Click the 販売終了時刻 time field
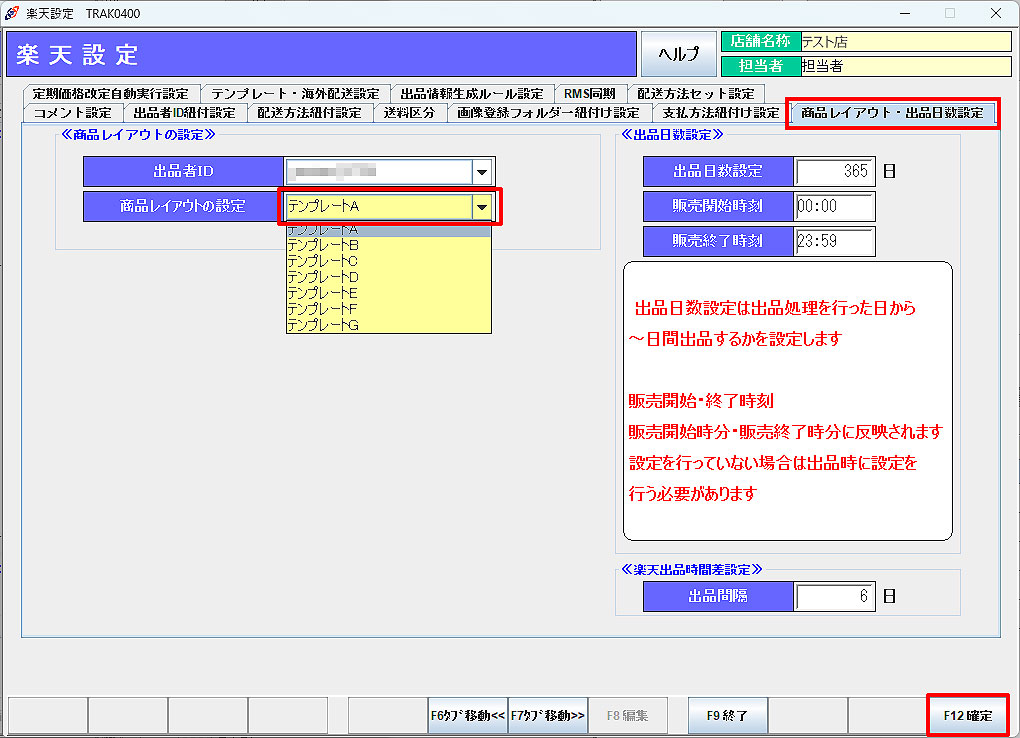 tap(834, 241)
